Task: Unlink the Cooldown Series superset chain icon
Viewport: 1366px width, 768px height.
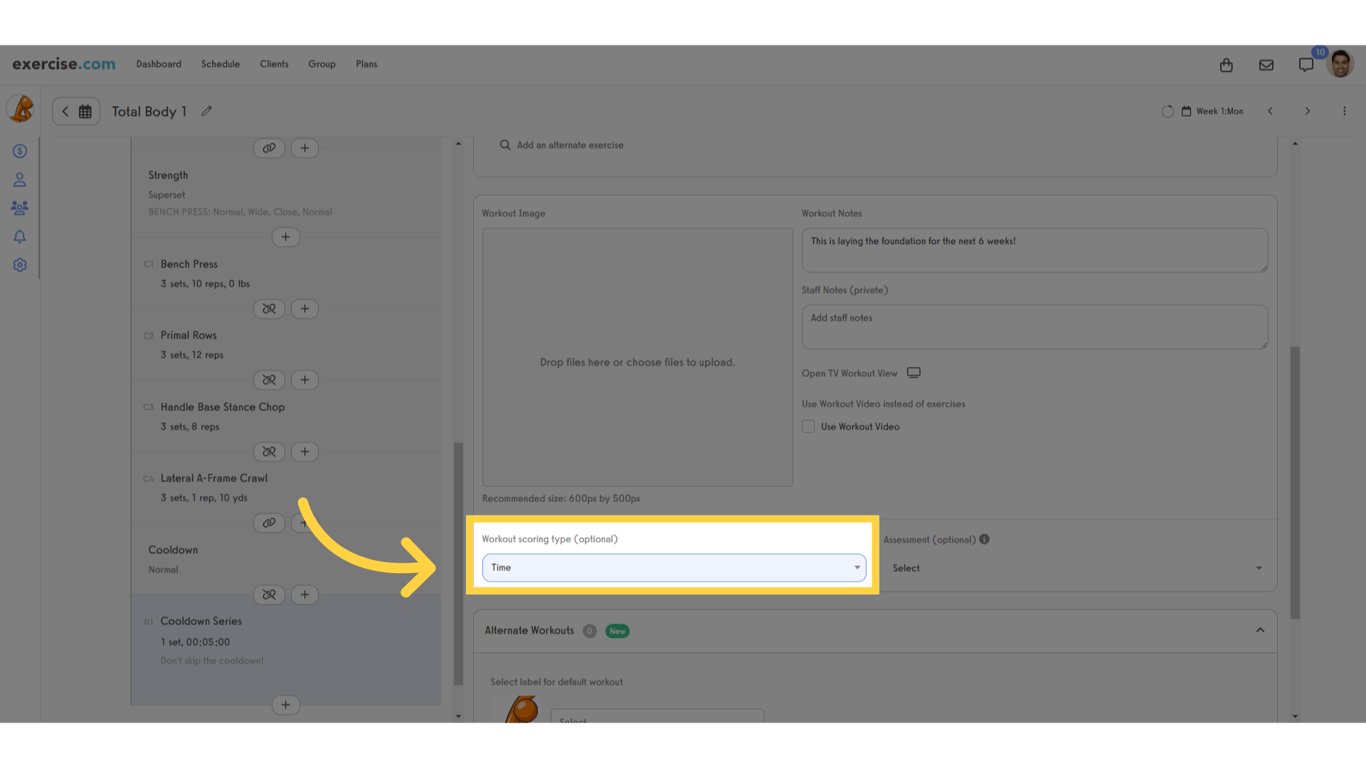Action: 269,594
